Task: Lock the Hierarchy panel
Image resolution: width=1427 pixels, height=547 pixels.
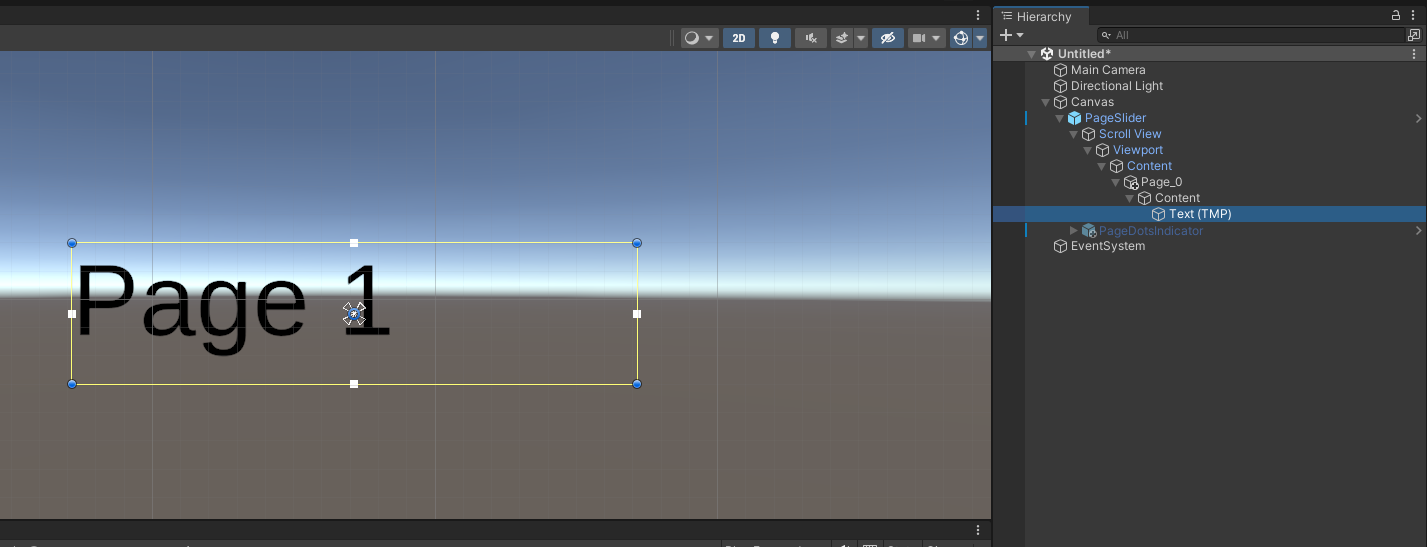Action: coord(1396,16)
